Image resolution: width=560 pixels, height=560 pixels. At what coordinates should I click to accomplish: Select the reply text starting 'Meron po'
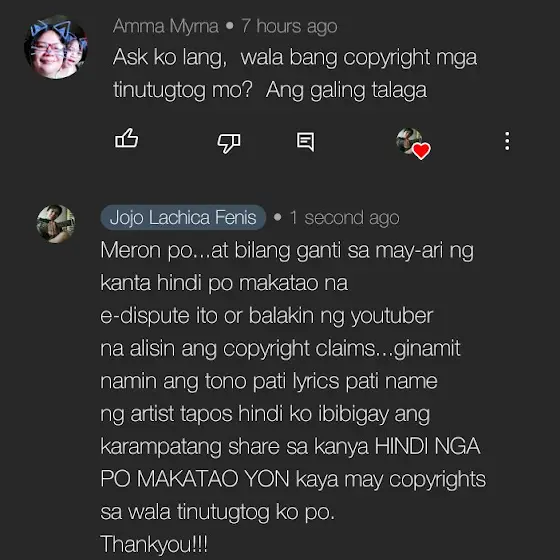[293, 396]
